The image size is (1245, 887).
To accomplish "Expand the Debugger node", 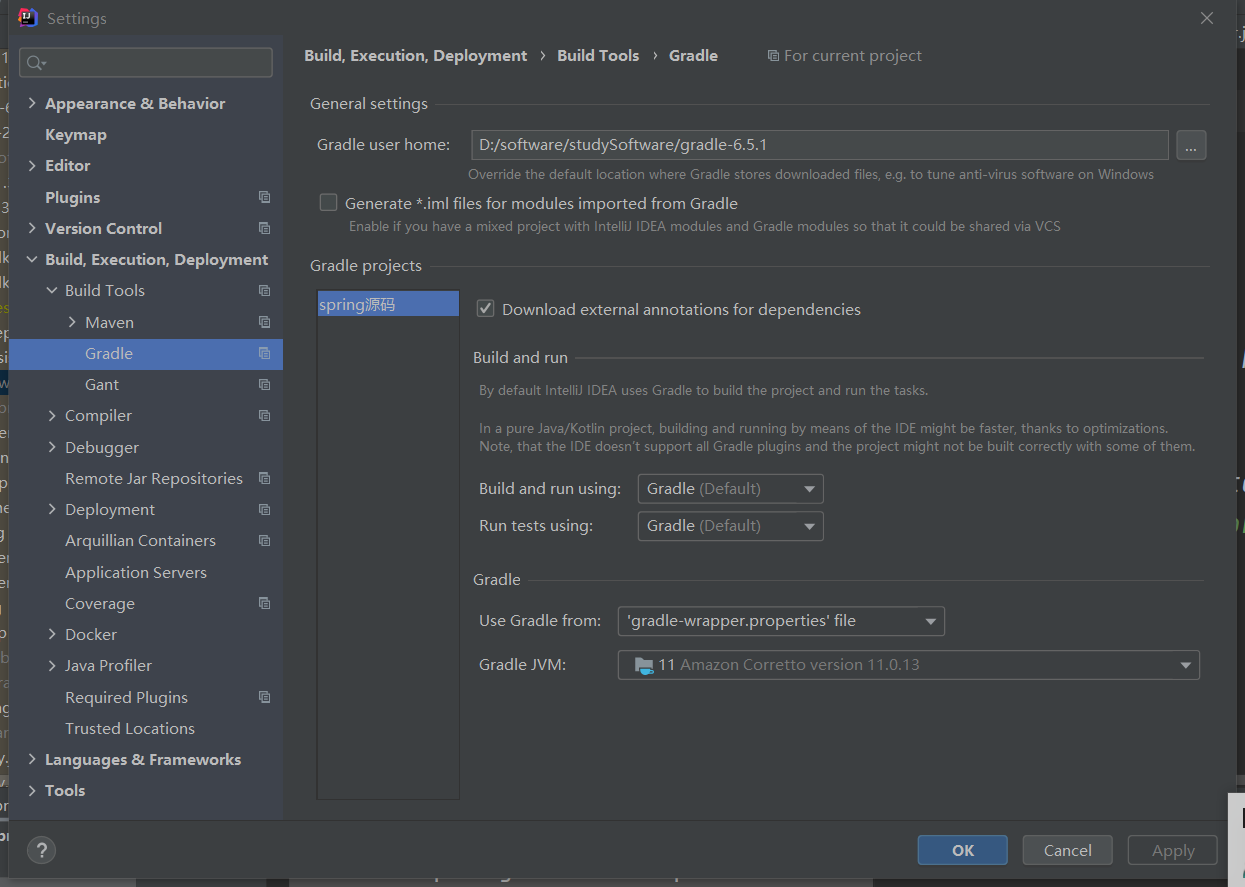I will point(52,447).
